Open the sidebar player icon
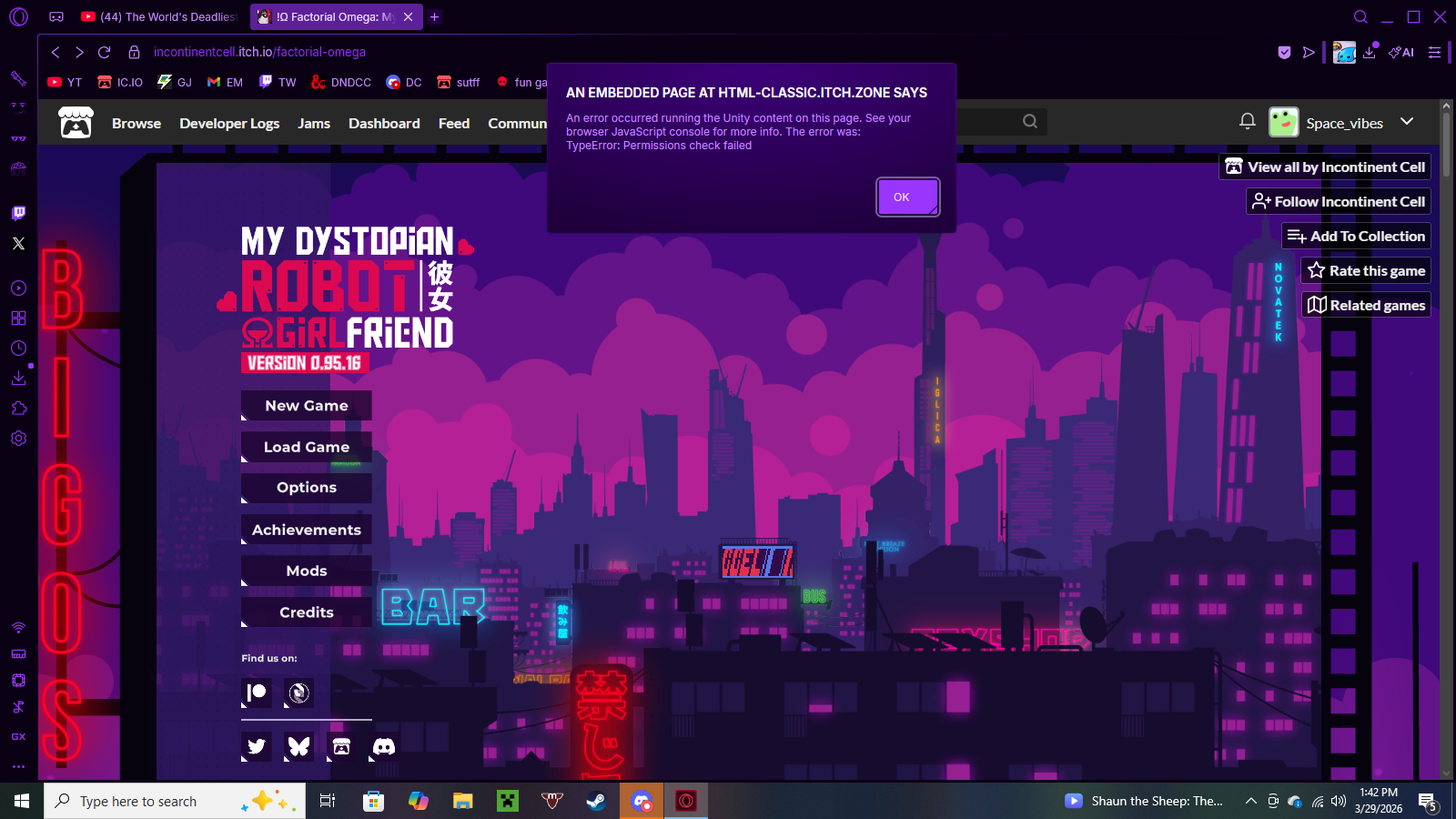1456x819 pixels. click(18, 288)
